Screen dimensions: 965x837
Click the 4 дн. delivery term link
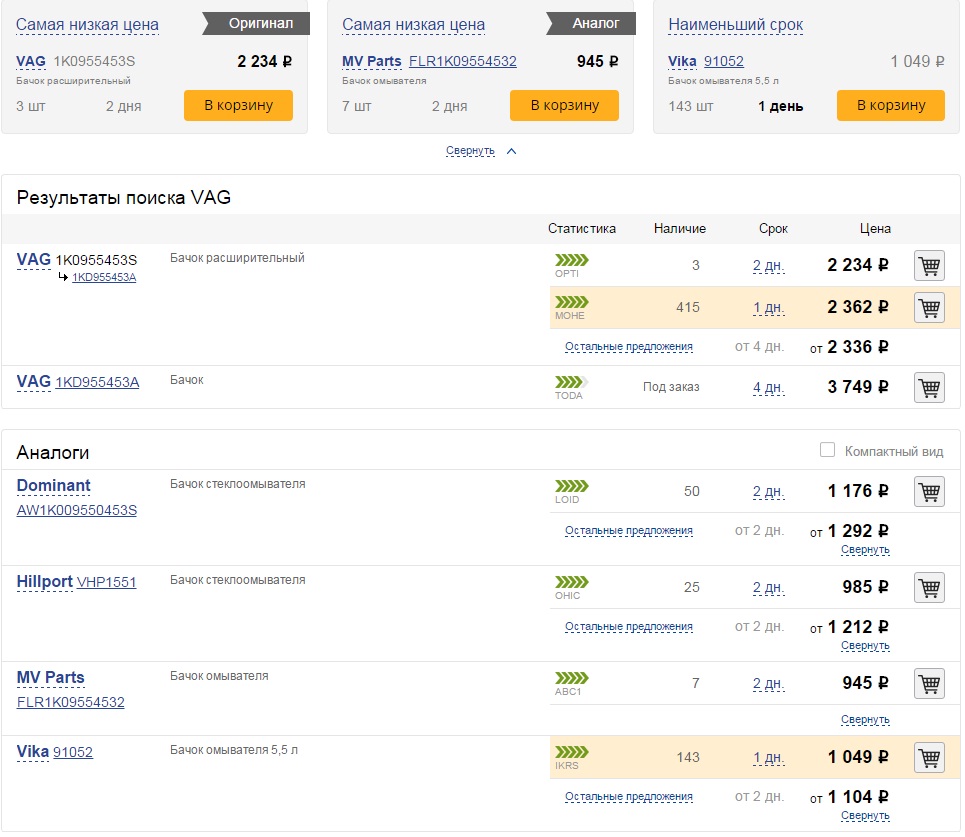coord(769,388)
